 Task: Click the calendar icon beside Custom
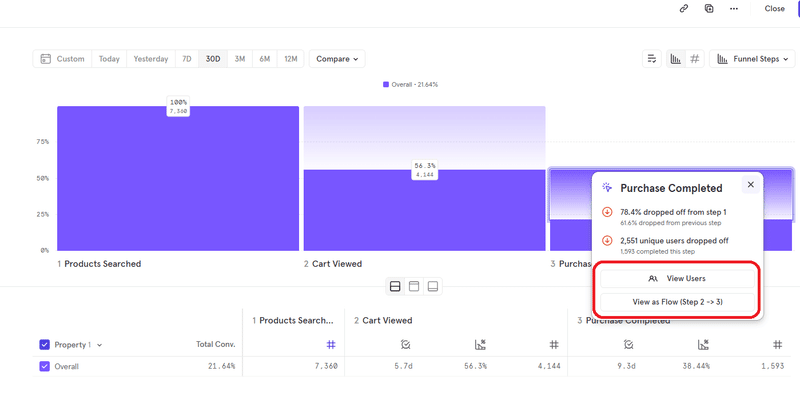45,59
